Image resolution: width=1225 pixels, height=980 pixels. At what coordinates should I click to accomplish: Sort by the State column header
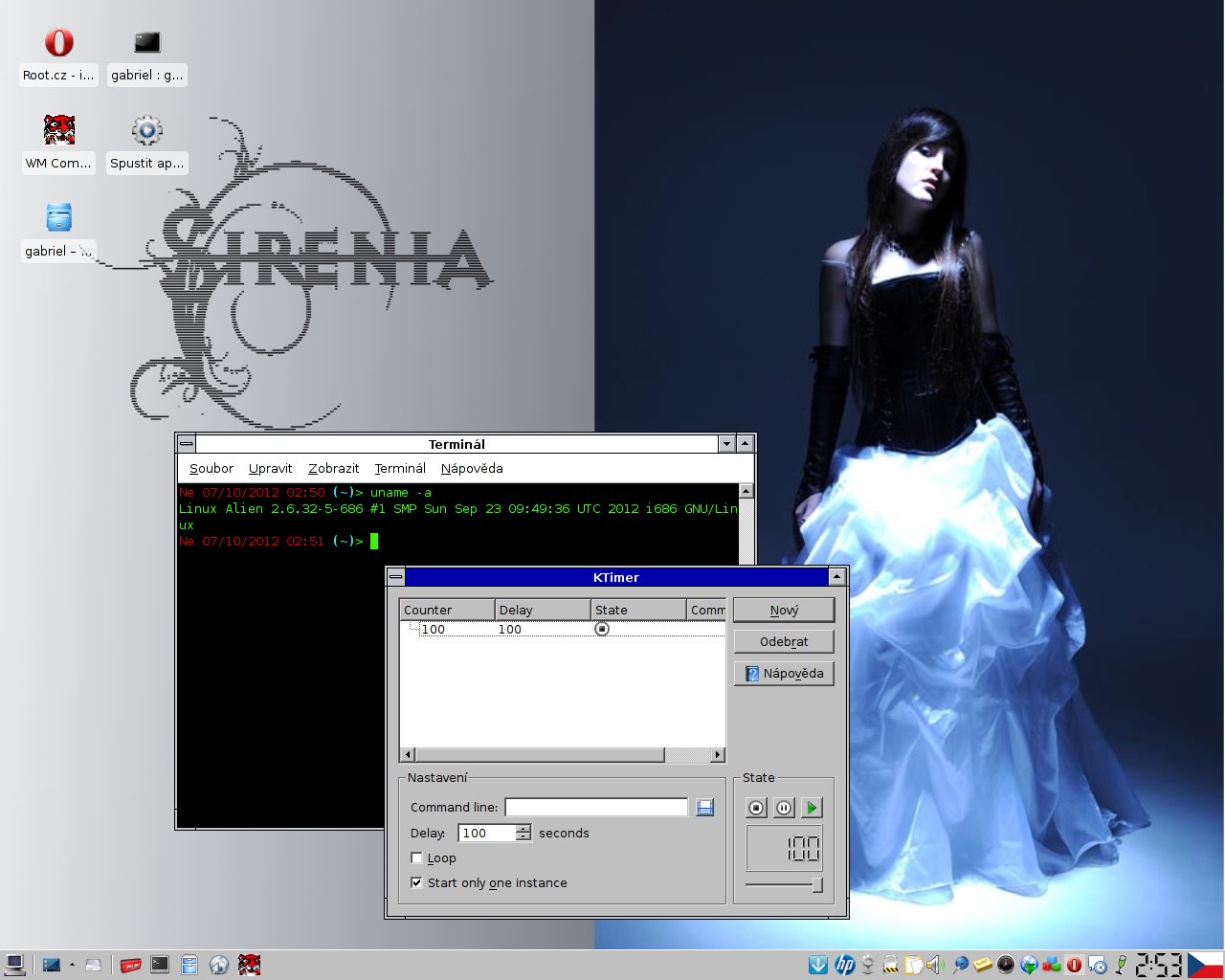[638, 610]
